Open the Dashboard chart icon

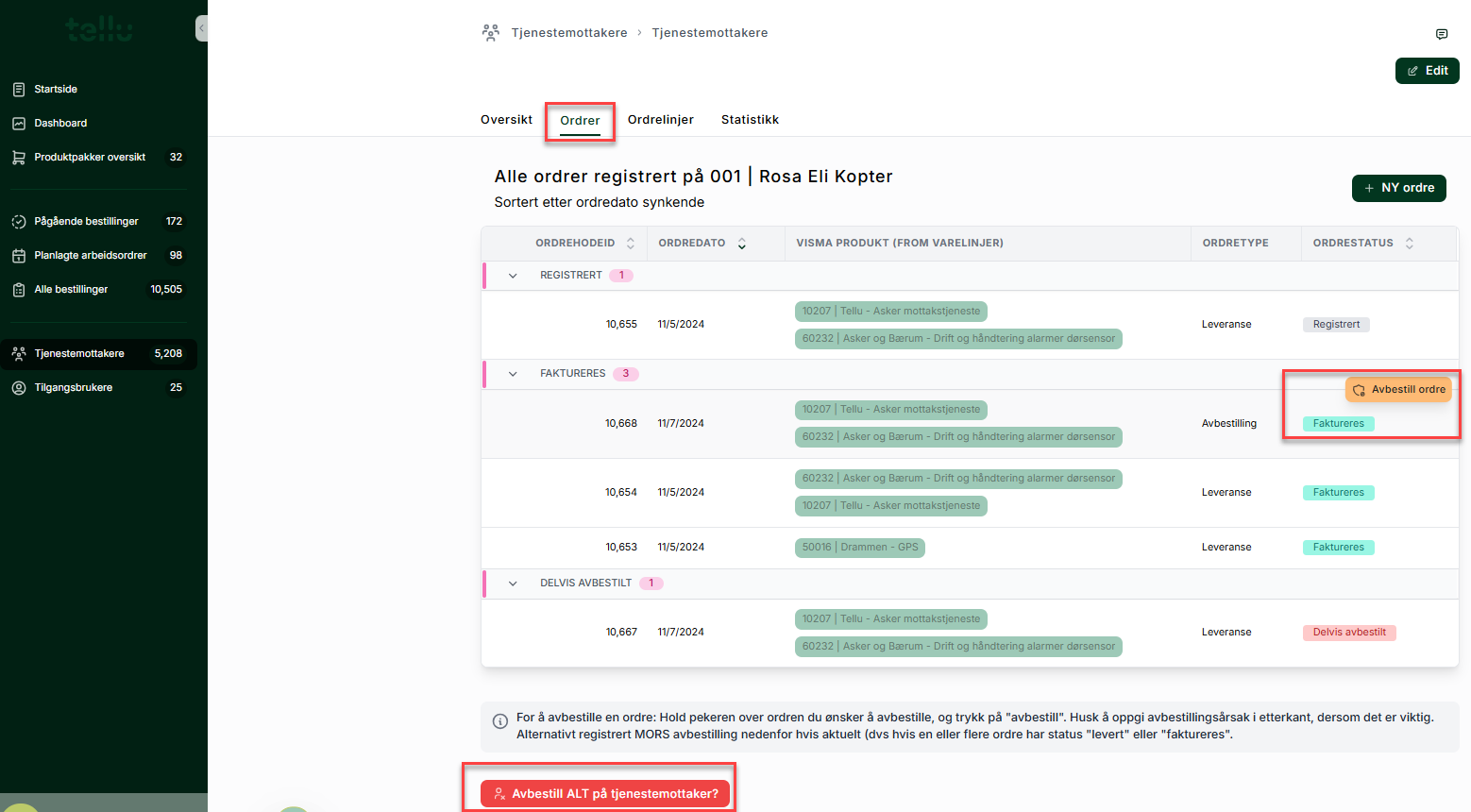19,124
